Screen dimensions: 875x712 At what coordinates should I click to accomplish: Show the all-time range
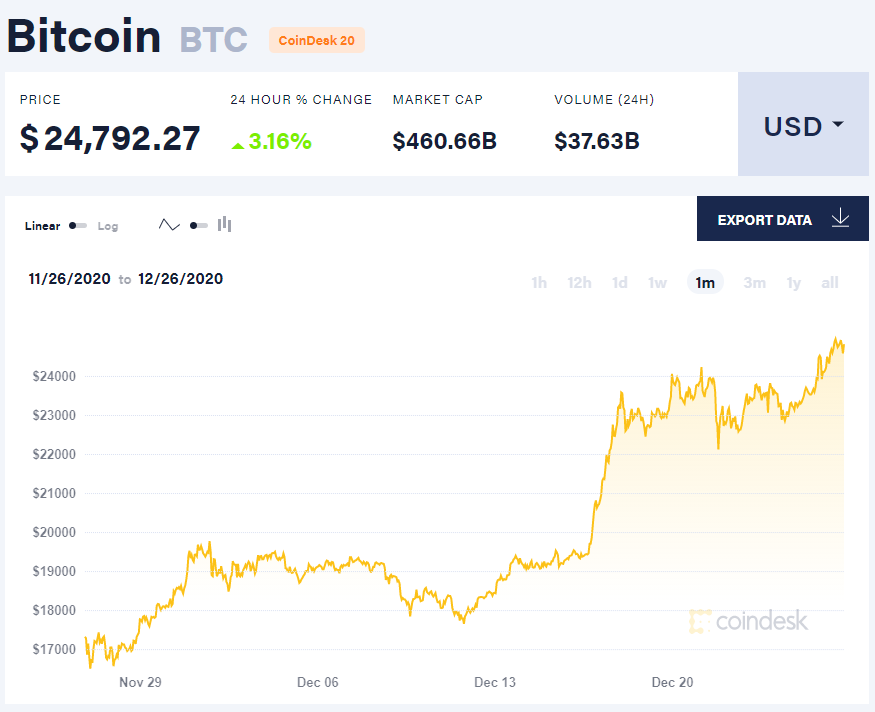(830, 283)
